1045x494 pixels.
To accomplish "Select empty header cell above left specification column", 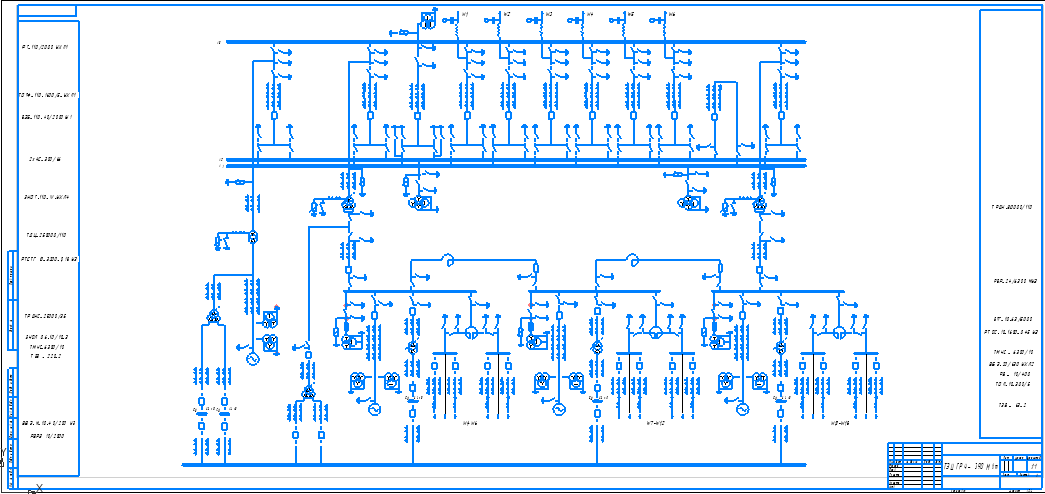I will (50, 12).
